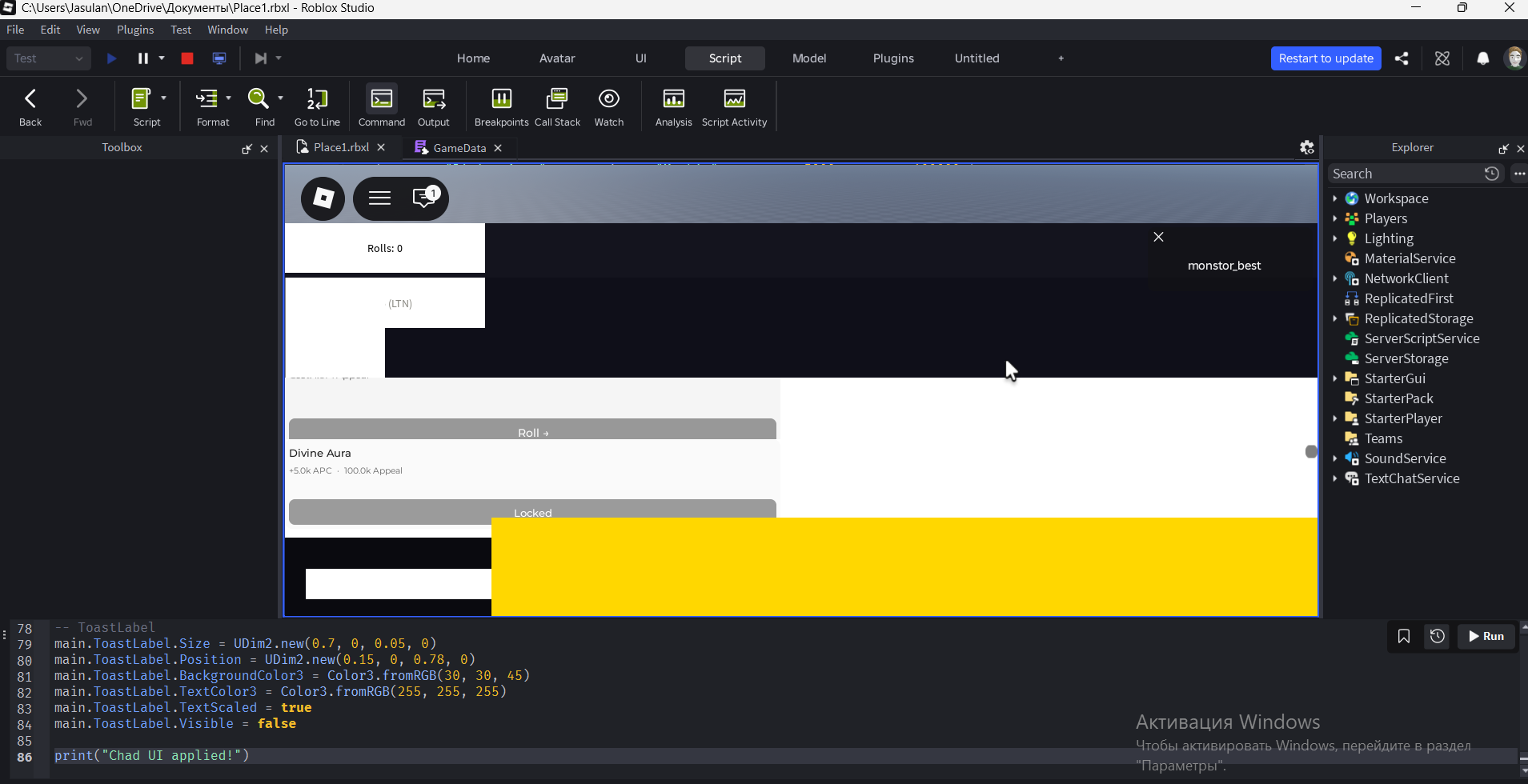Open the Watch window icon
The height and width of the screenshot is (784, 1528).
[608, 106]
